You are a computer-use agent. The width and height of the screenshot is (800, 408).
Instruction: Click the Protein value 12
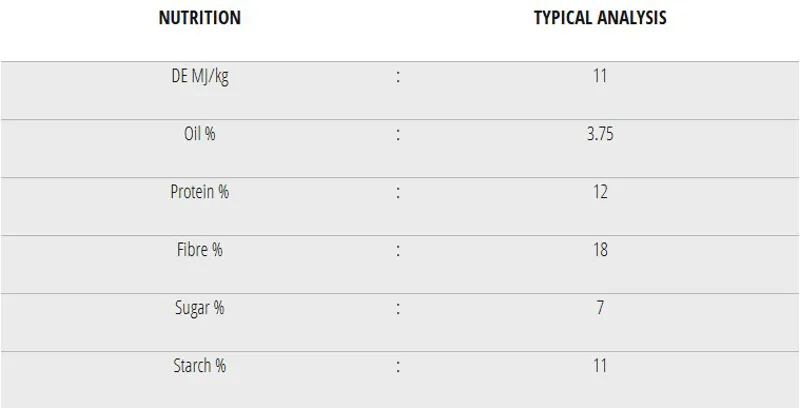[600, 192]
